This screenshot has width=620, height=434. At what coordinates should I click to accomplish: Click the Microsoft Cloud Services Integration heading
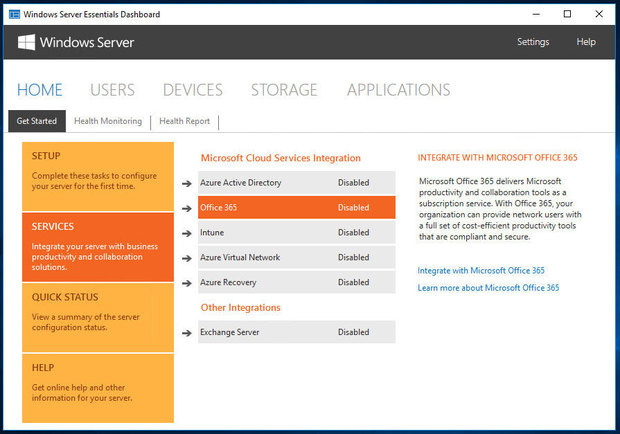[x=281, y=158]
